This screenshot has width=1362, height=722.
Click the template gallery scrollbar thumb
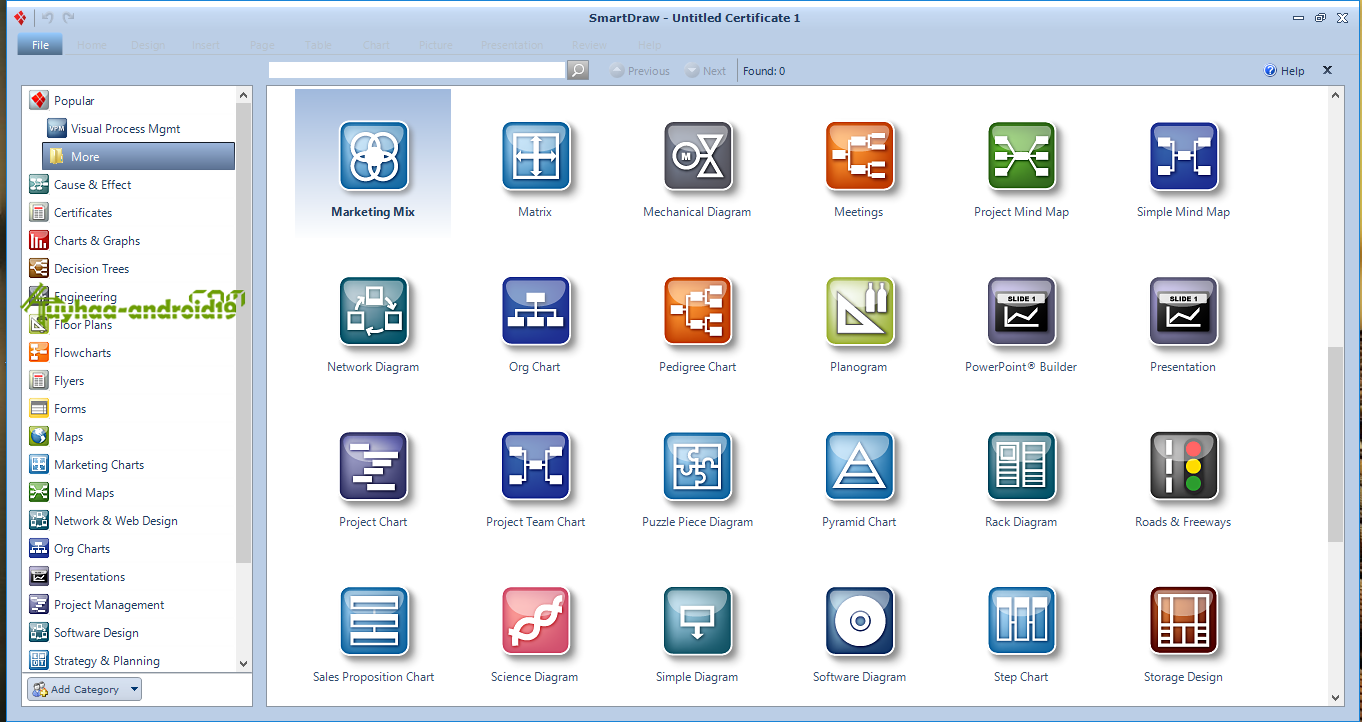point(1335,444)
